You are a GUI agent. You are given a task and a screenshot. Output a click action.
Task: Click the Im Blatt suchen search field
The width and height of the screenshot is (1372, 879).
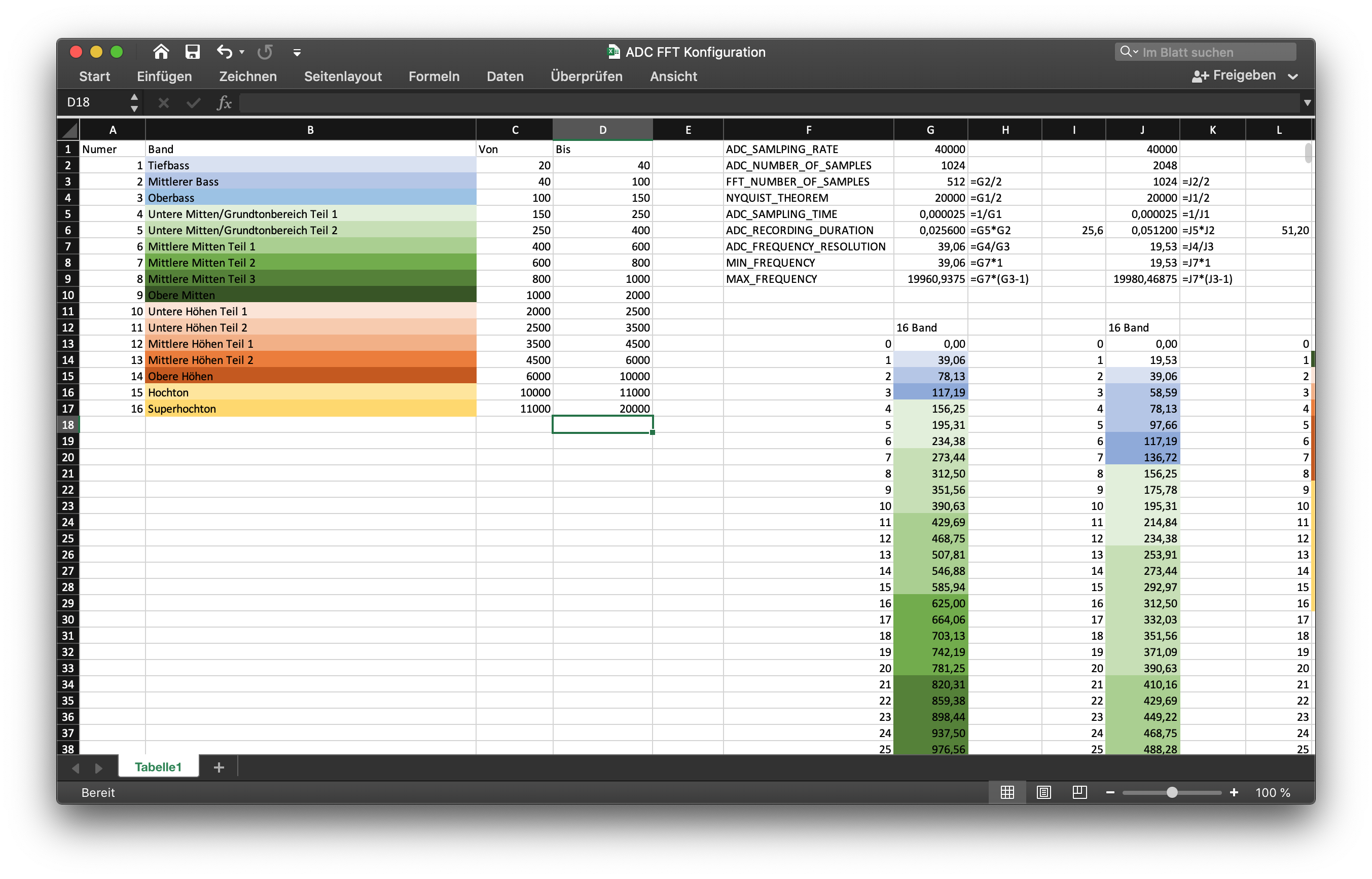click(1205, 52)
